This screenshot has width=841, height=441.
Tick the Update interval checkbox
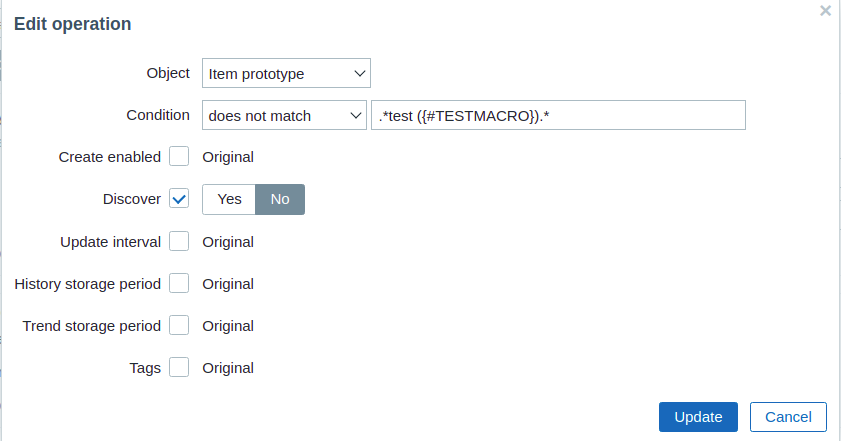pos(179,241)
